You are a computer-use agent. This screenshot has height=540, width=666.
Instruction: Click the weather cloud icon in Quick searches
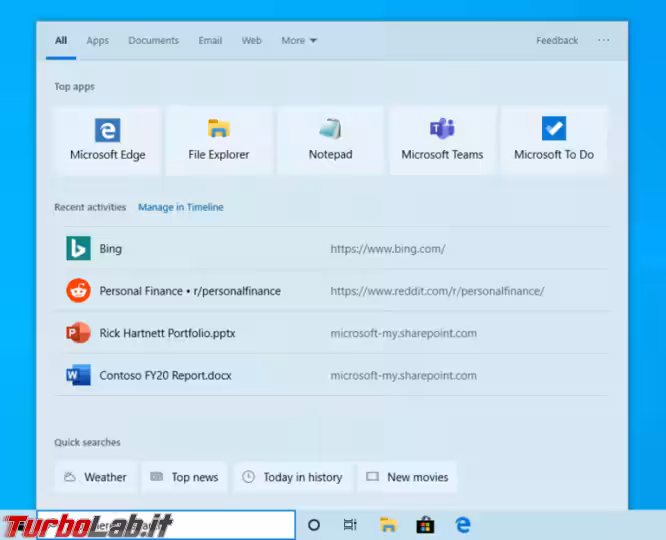(70, 477)
